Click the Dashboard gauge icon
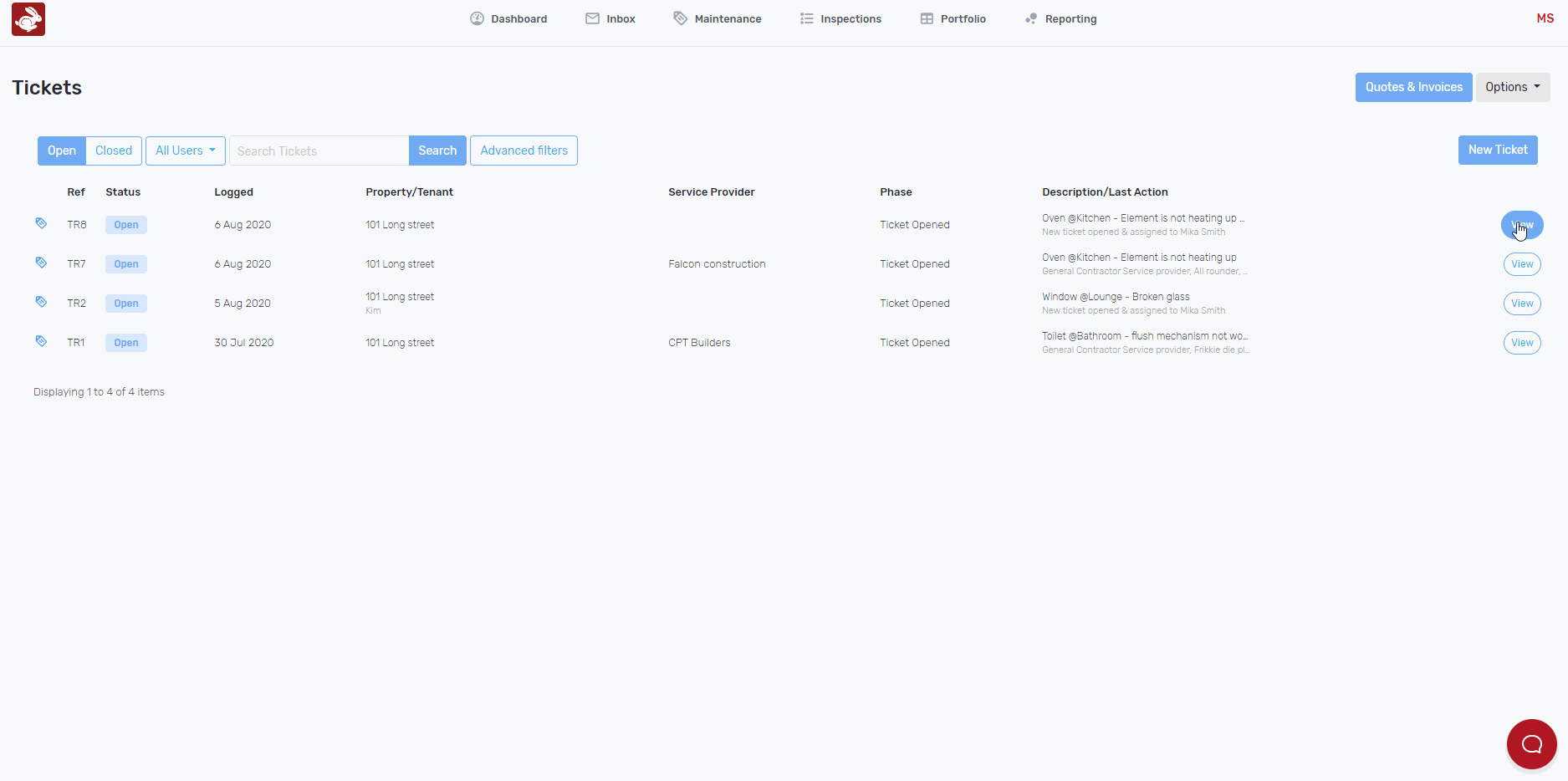Screen dimensions: 1568x781 point(477,18)
